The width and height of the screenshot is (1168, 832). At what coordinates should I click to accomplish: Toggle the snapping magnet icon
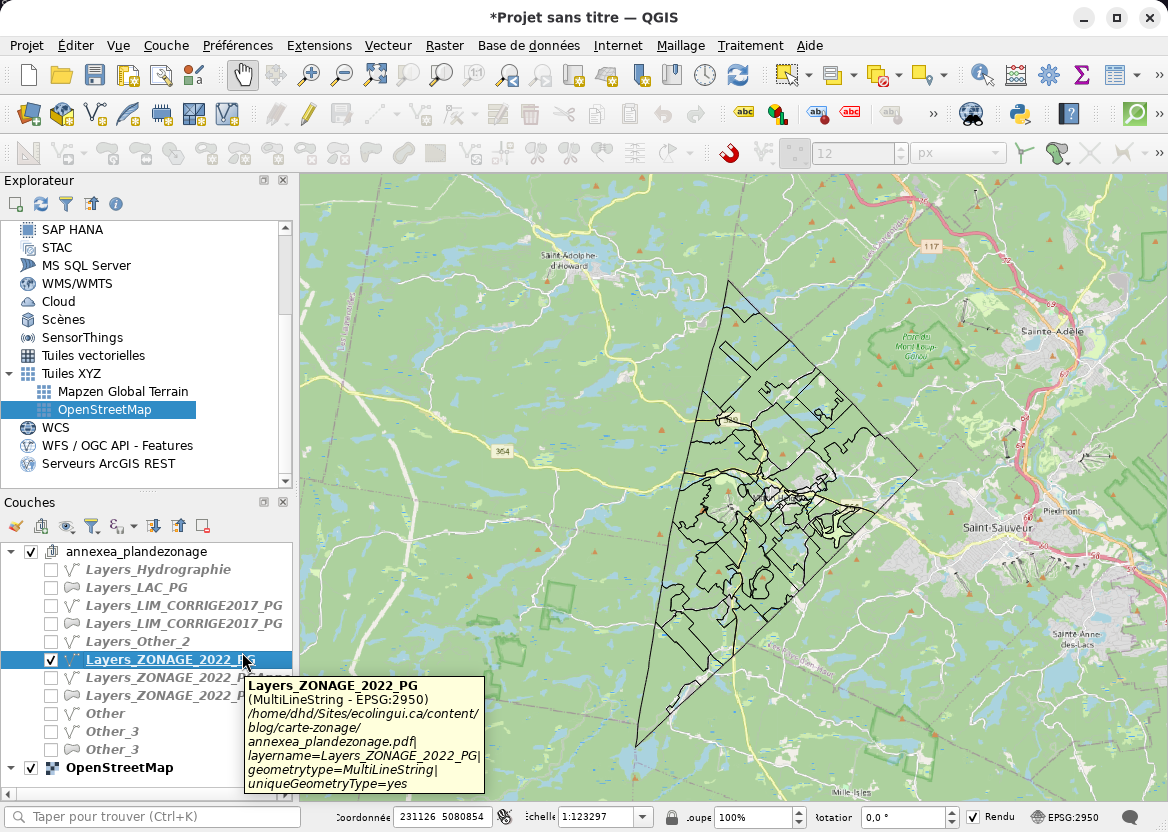(x=730, y=153)
